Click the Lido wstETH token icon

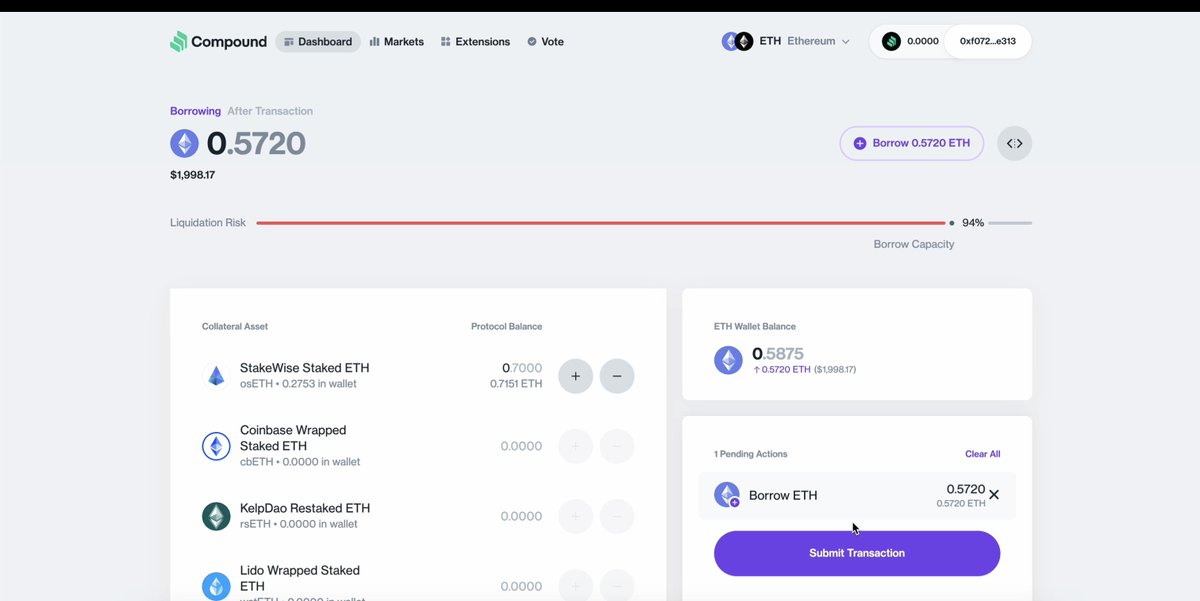[x=216, y=586]
